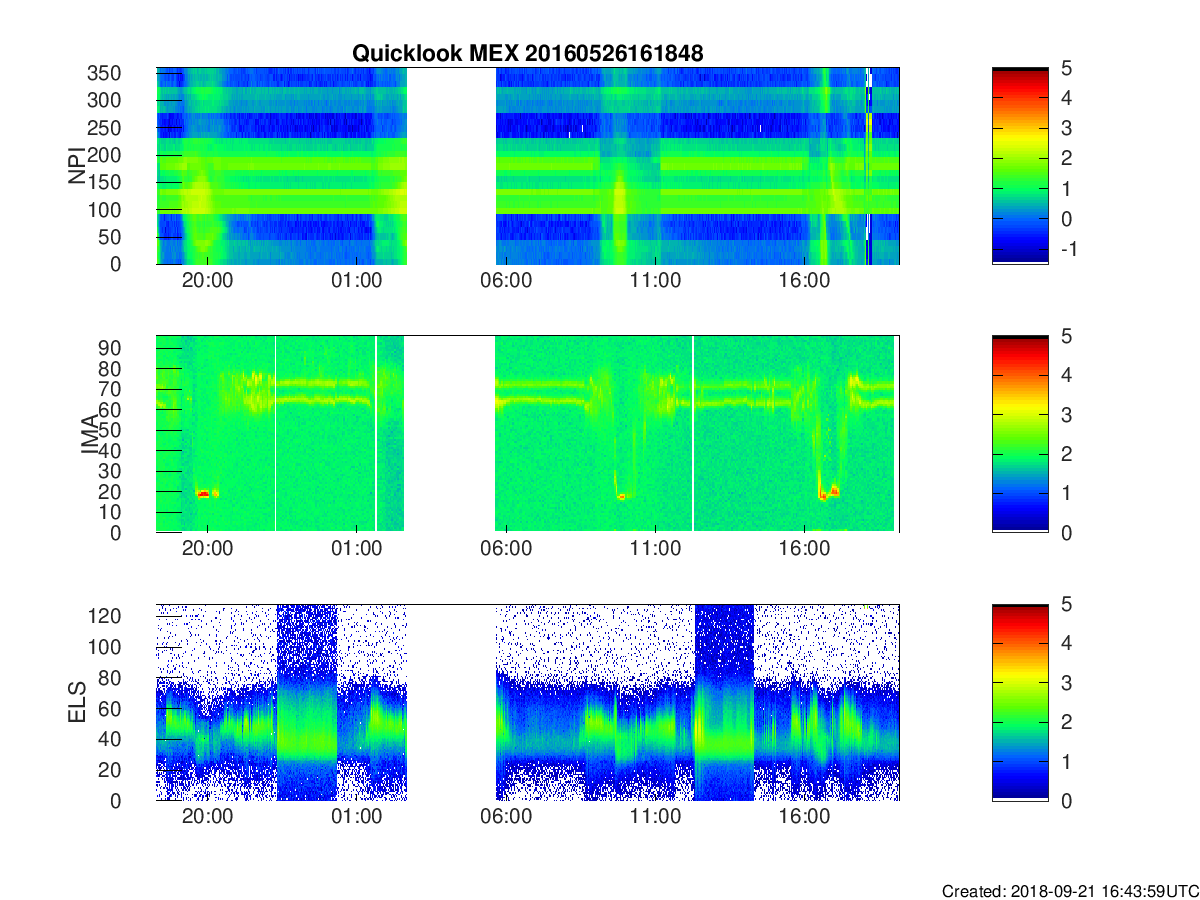This screenshot has height=900, width=1200.
Task: Select the ELS y-axis label
Action: coord(77,702)
